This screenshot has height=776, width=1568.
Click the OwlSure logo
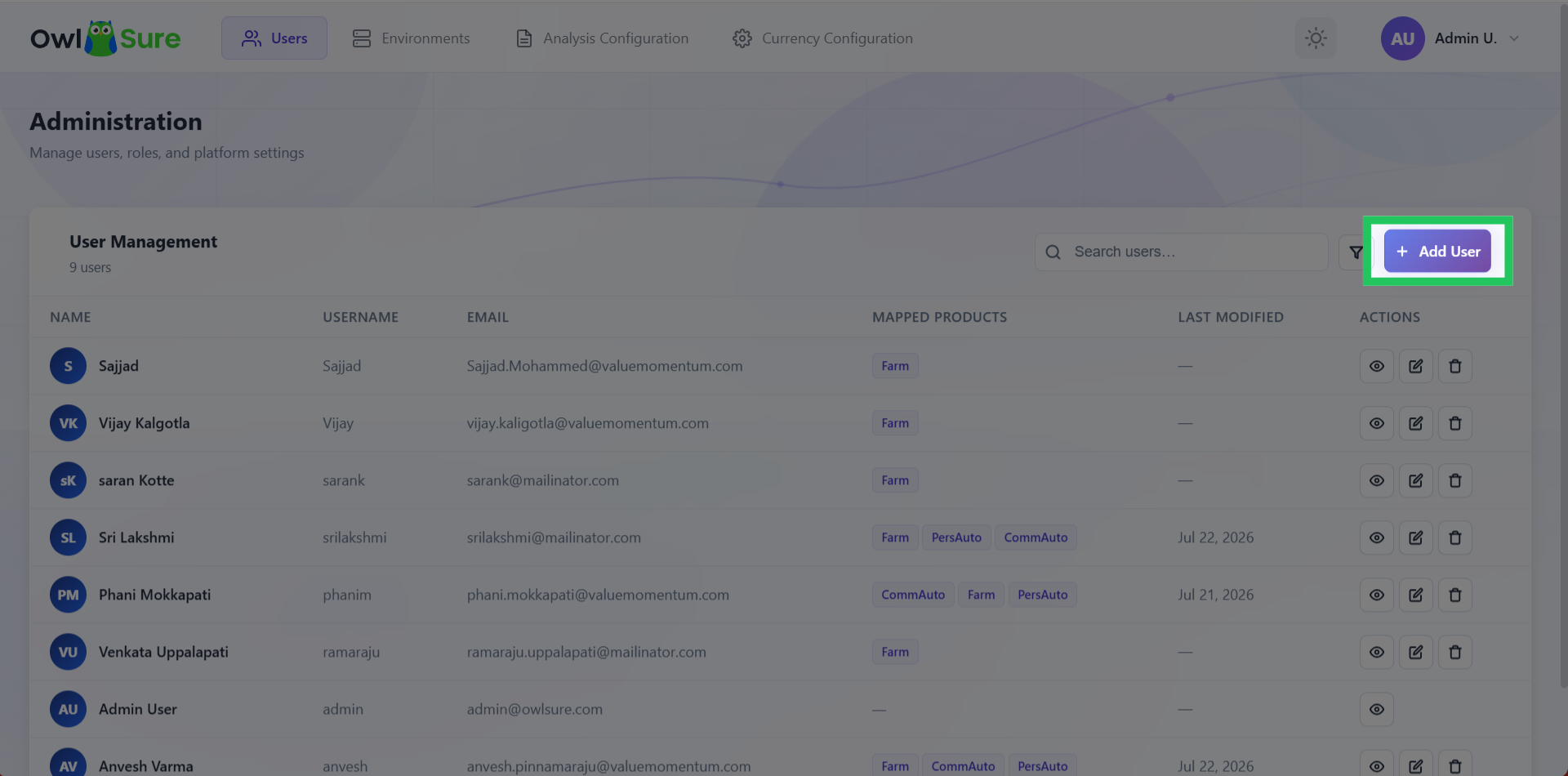tap(105, 38)
